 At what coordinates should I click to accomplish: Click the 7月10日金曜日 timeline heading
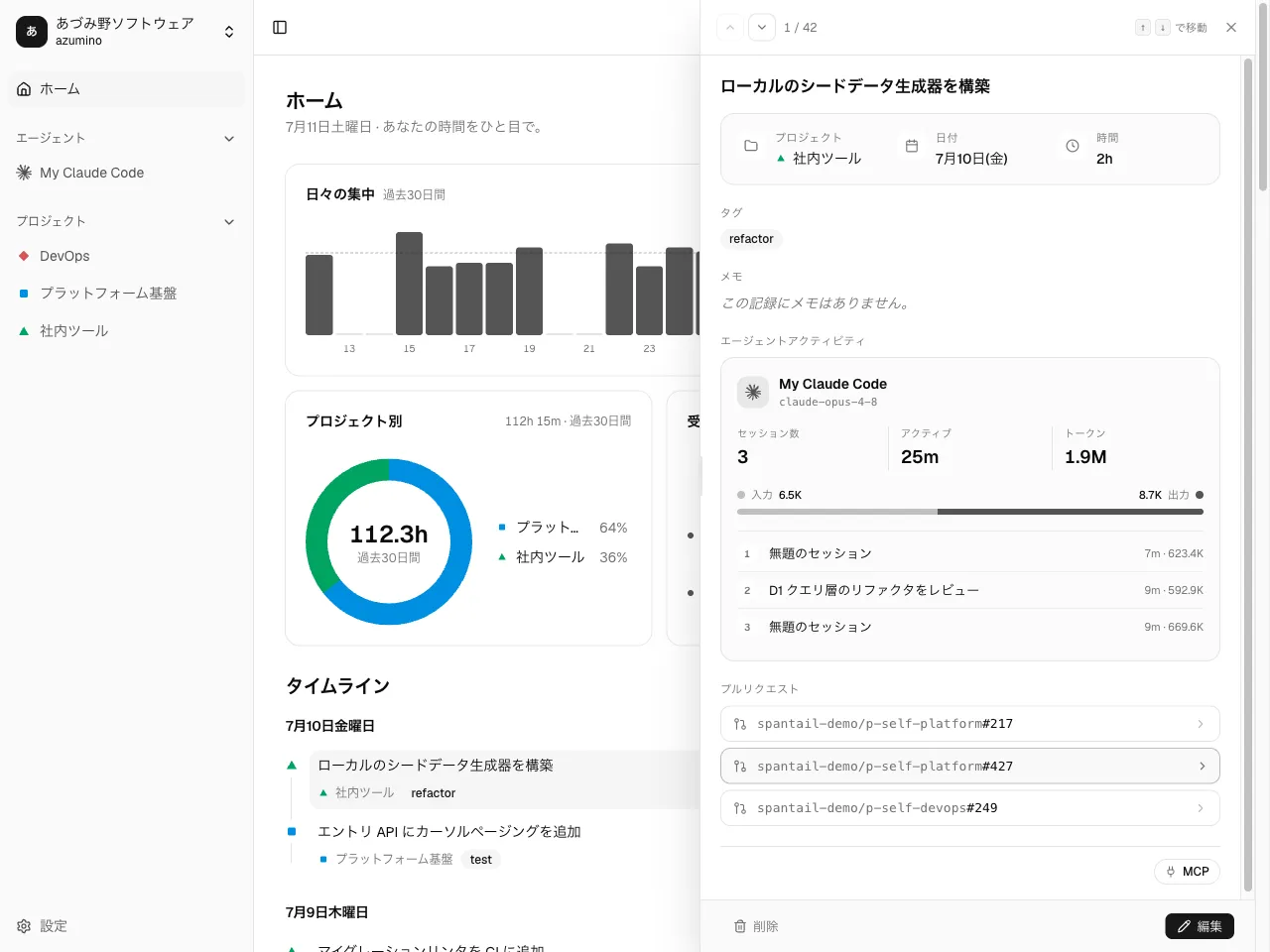330,726
